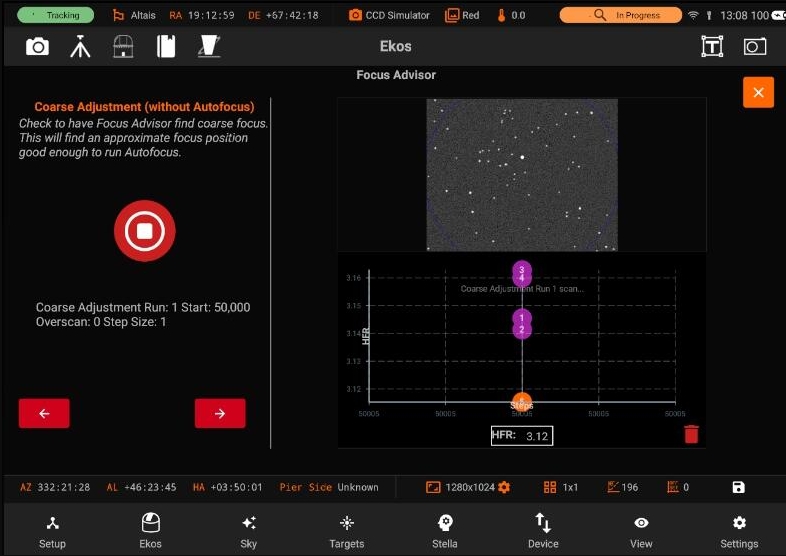Click the 1280x1024 resolution frame icon
The height and width of the screenshot is (556, 786).
[433, 487]
